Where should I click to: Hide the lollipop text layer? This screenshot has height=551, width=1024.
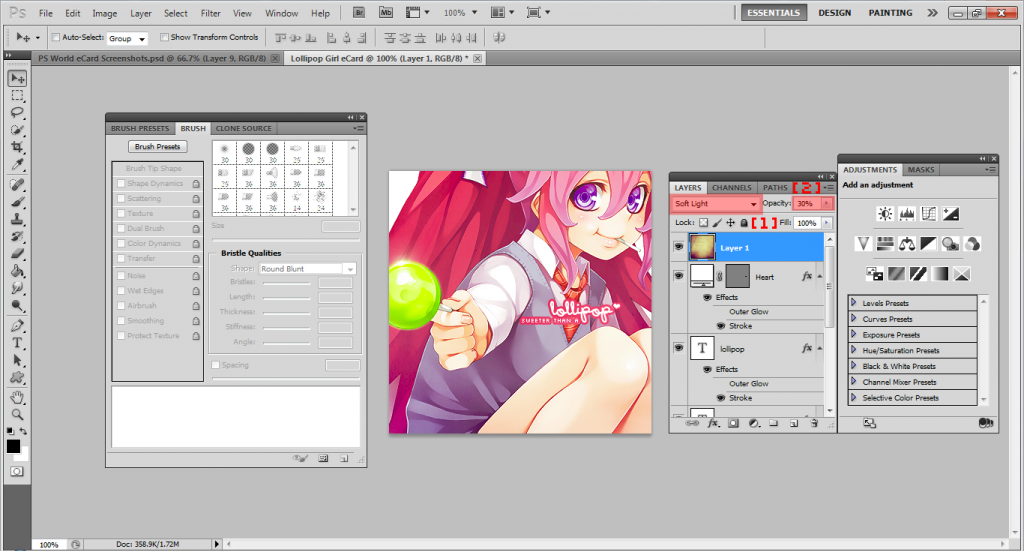tap(679, 348)
